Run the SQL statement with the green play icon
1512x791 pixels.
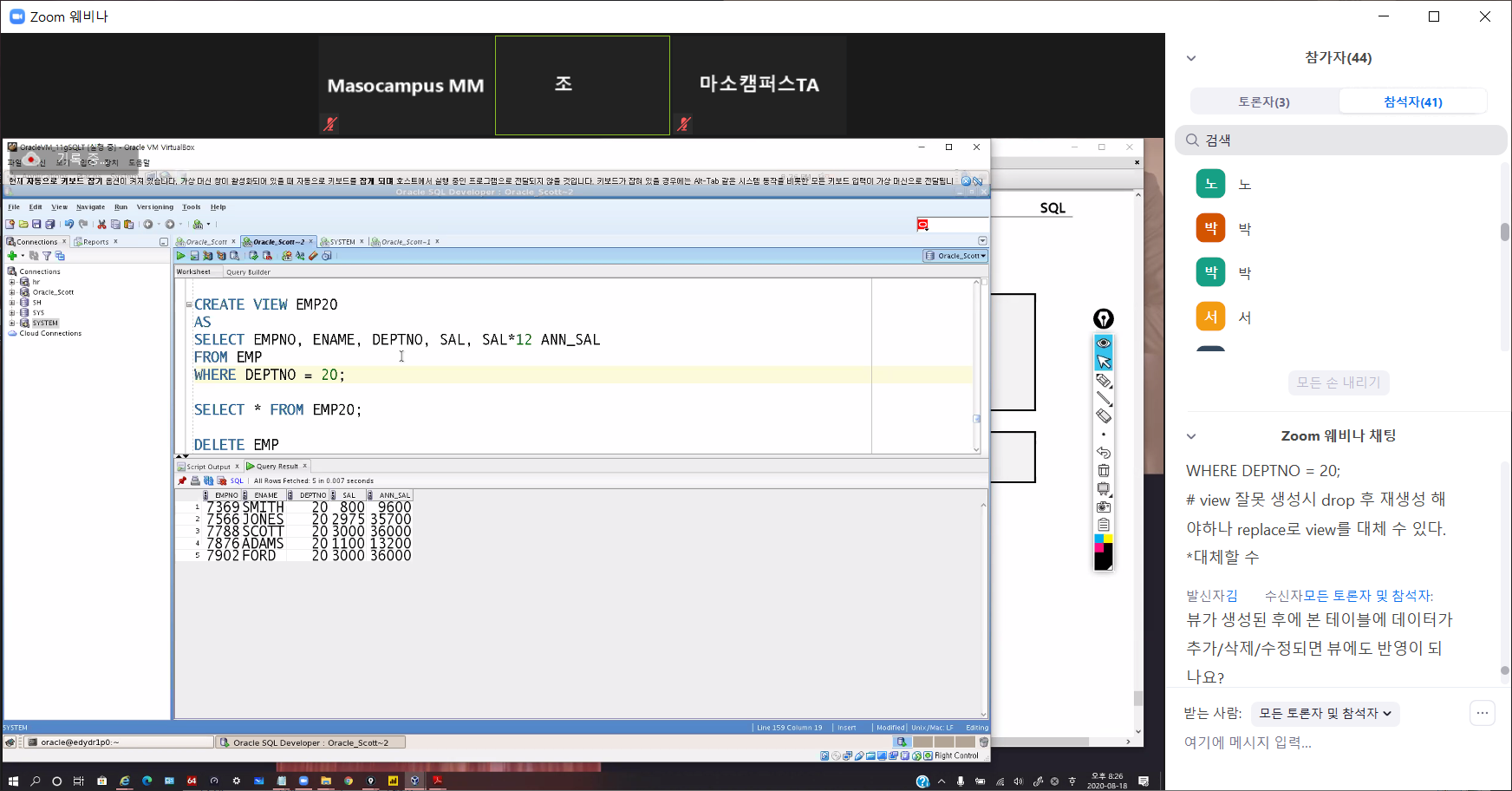tap(180, 256)
